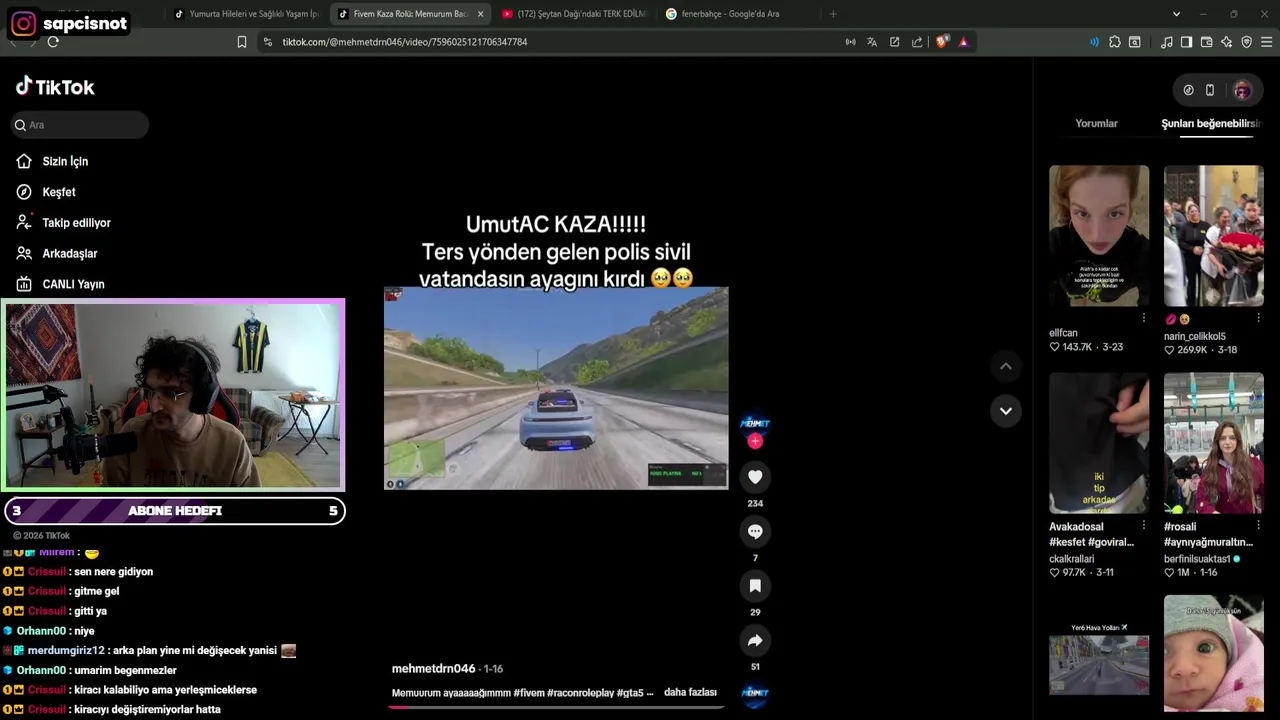The height and width of the screenshot is (720, 1280).
Task: Open the ellfcan recommended video thumbnail
Action: [1099, 236]
